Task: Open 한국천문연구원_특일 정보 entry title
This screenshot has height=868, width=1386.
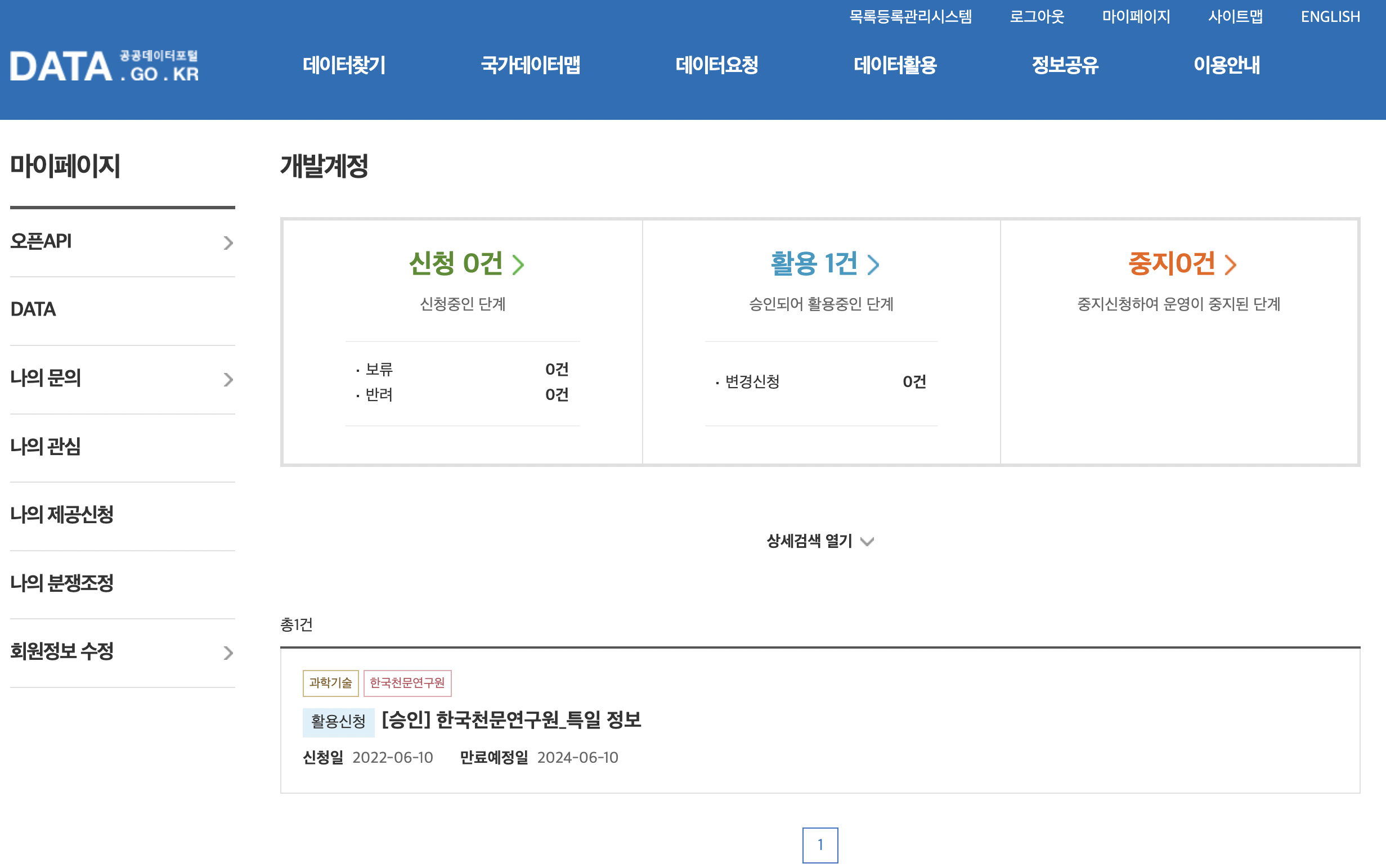Action: pos(511,720)
